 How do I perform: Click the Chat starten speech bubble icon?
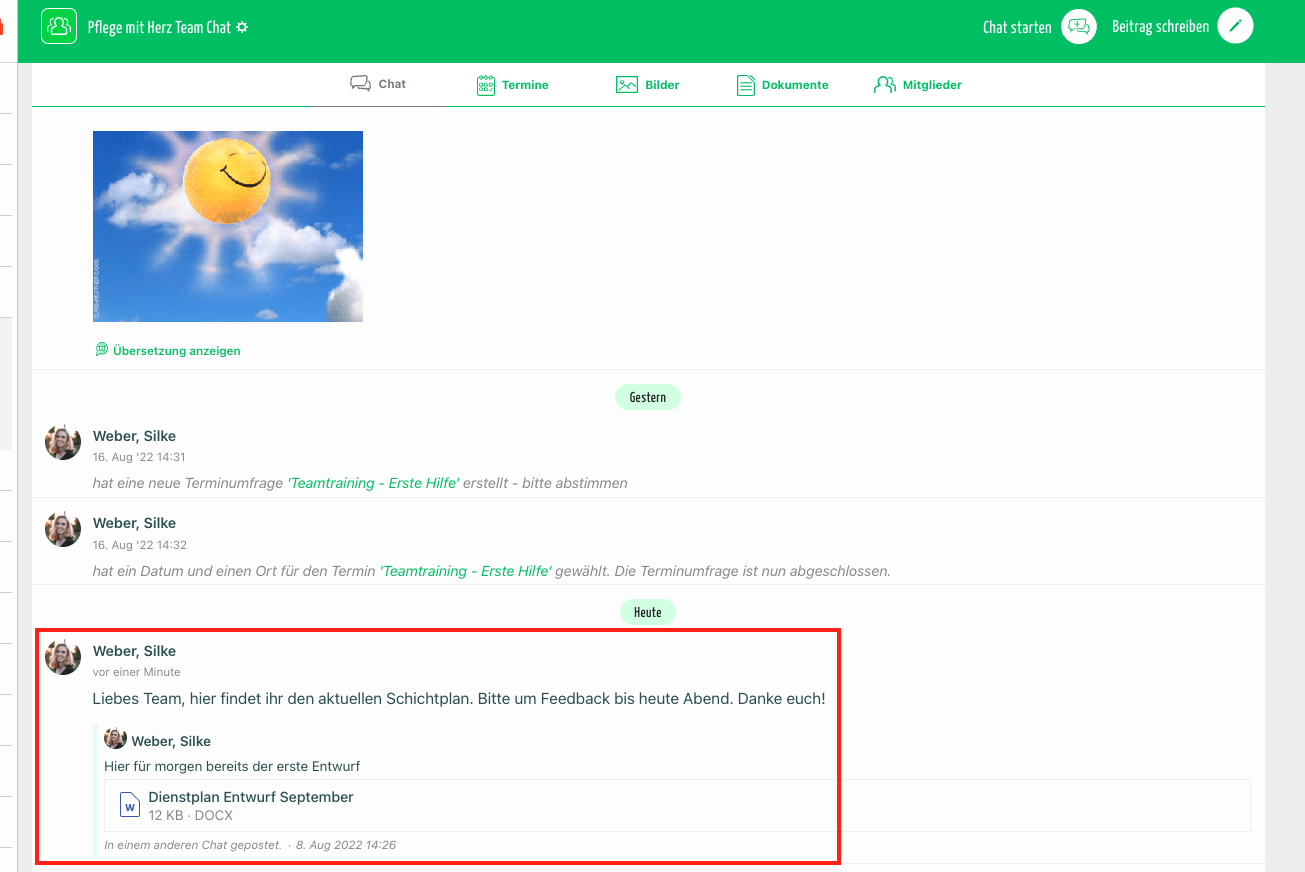(x=1079, y=27)
